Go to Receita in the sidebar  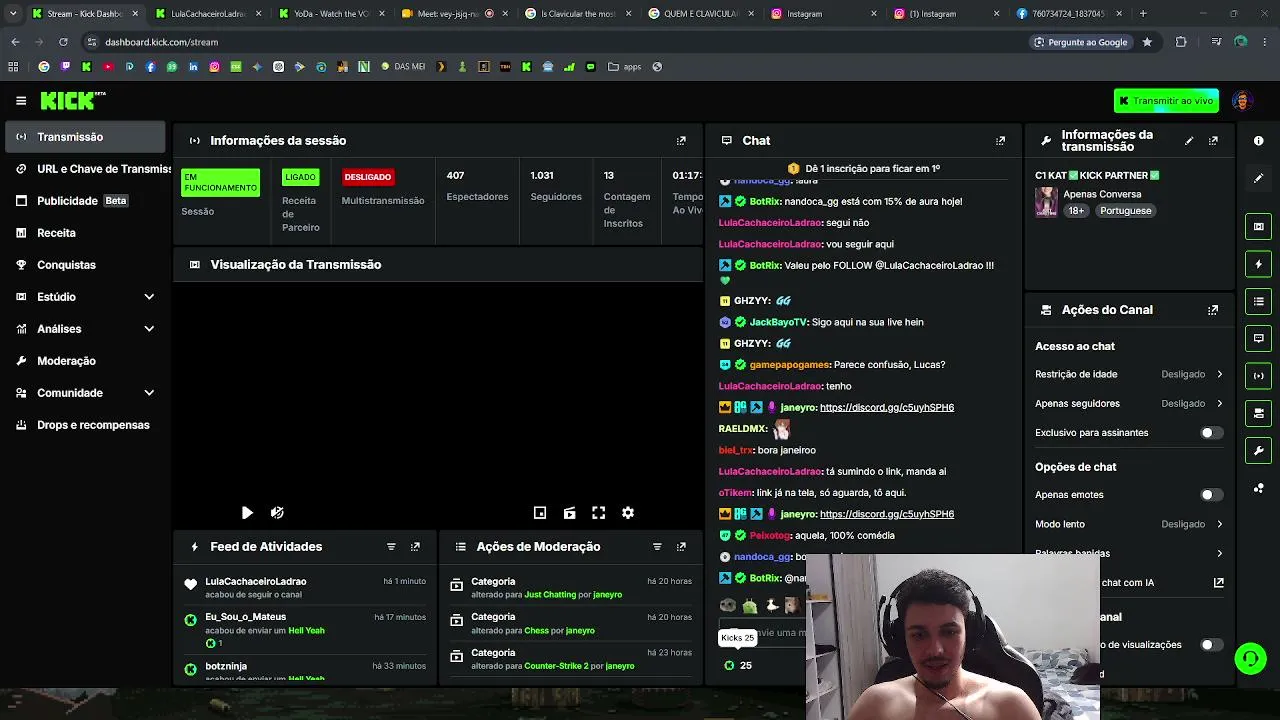[x=86, y=233]
